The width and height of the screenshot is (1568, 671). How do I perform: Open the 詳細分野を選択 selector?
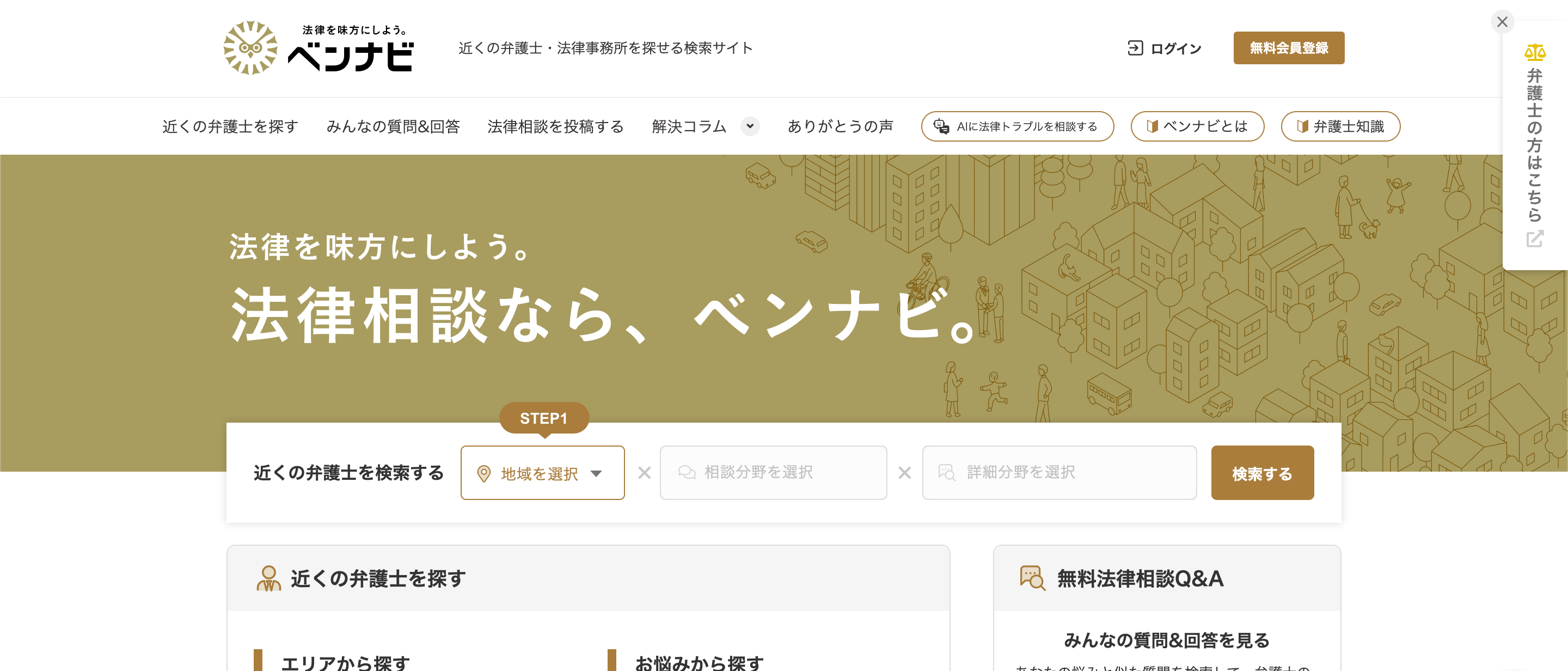click(x=1059, y=473)
